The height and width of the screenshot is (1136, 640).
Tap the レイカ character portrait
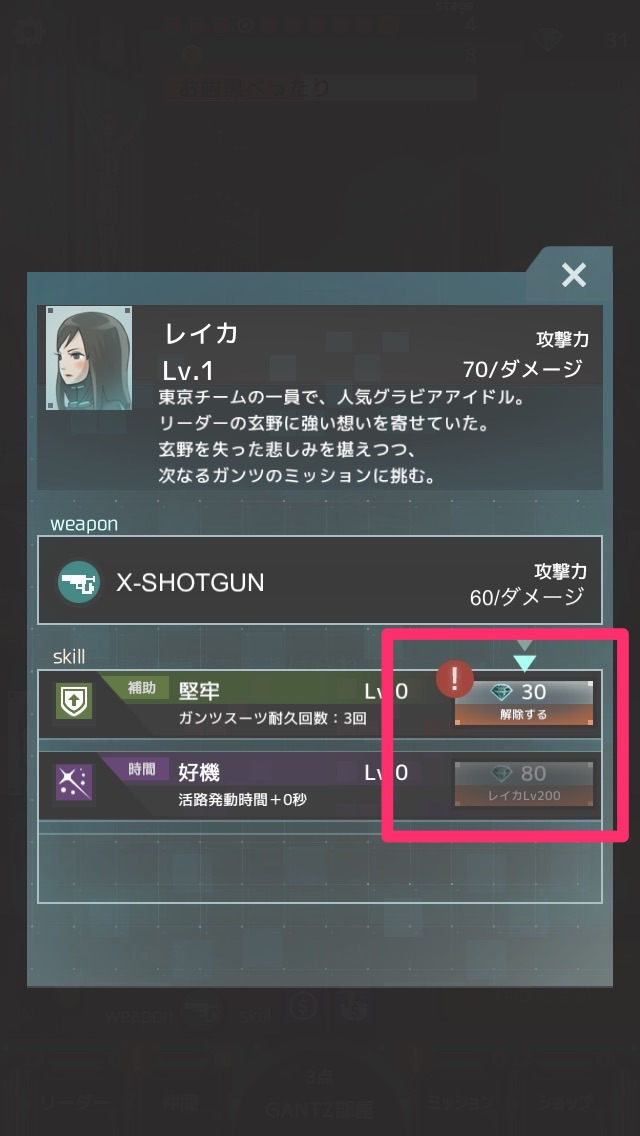(89, 358)
